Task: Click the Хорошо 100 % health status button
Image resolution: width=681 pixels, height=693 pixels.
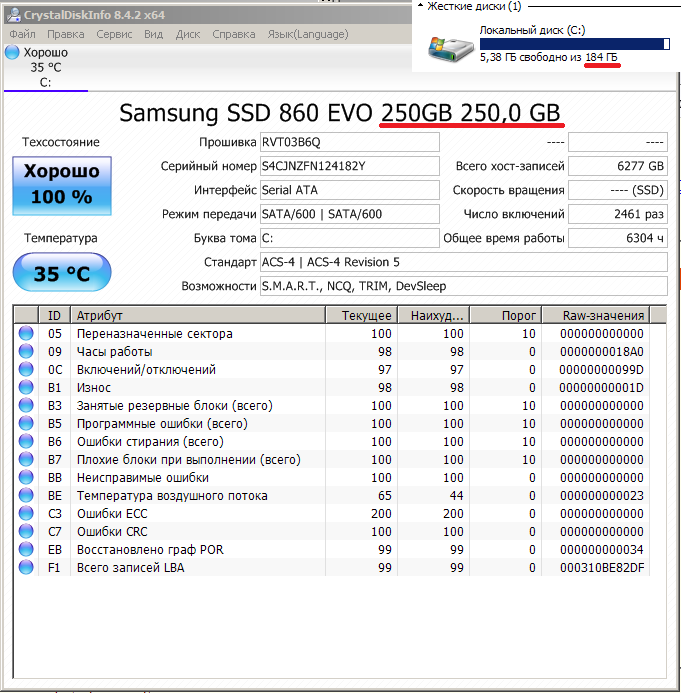Action: (x=62, y=186)
